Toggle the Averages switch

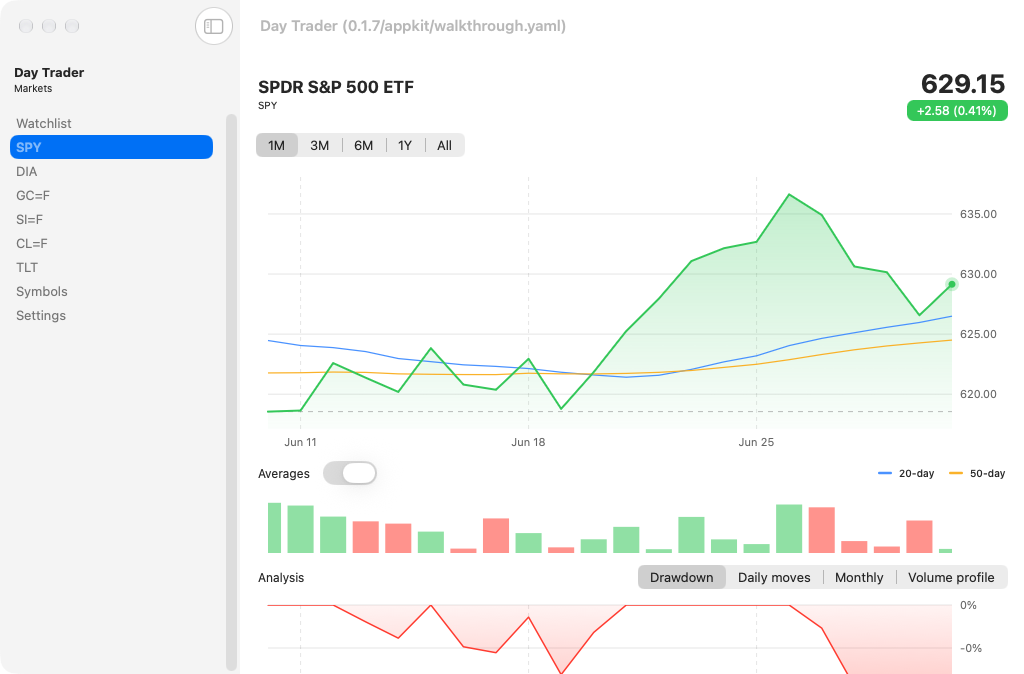pyautogui.click(x=350, y=473)
